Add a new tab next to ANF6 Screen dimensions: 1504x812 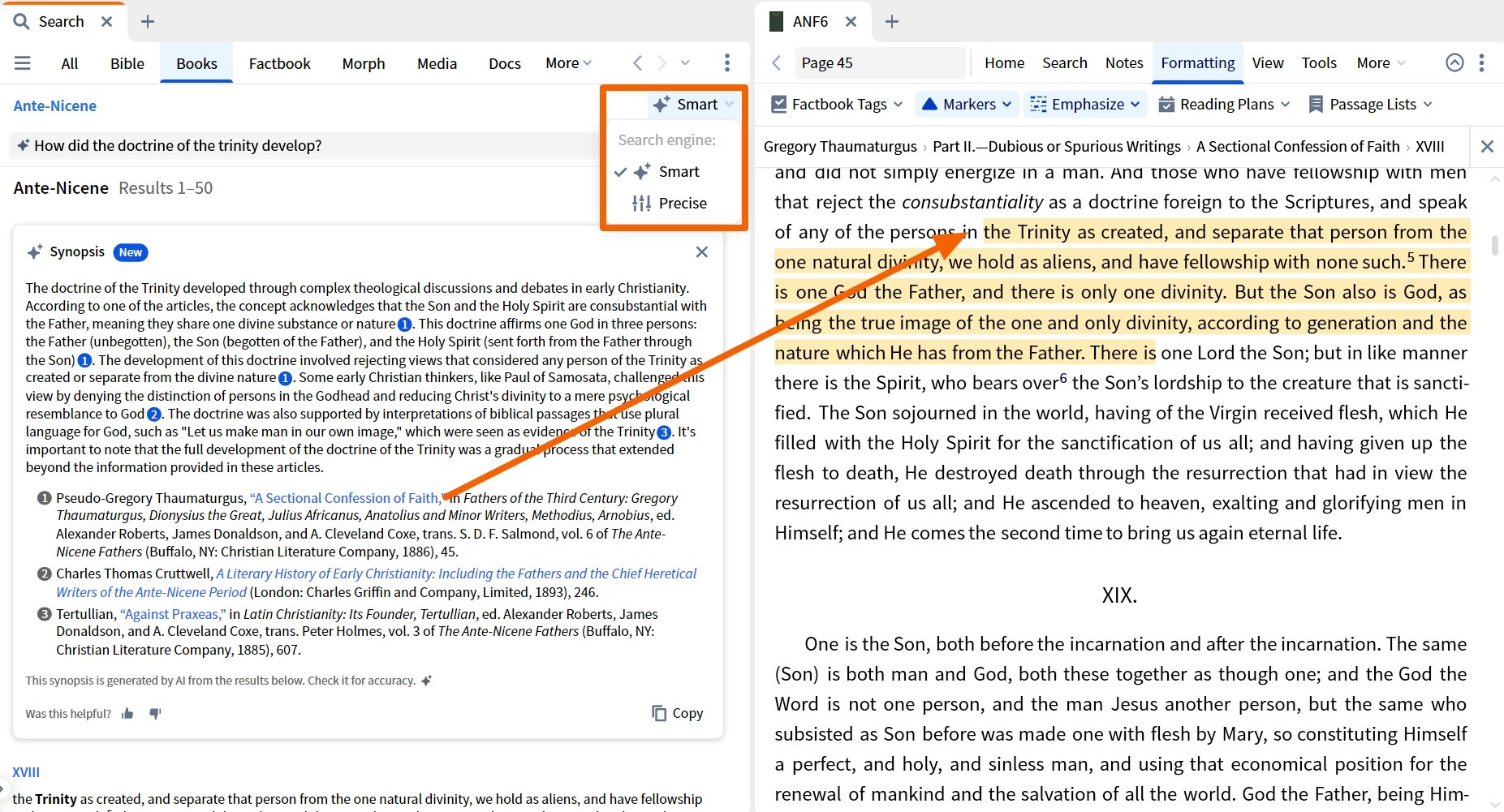pyautogui.click(x=892, y=22)
